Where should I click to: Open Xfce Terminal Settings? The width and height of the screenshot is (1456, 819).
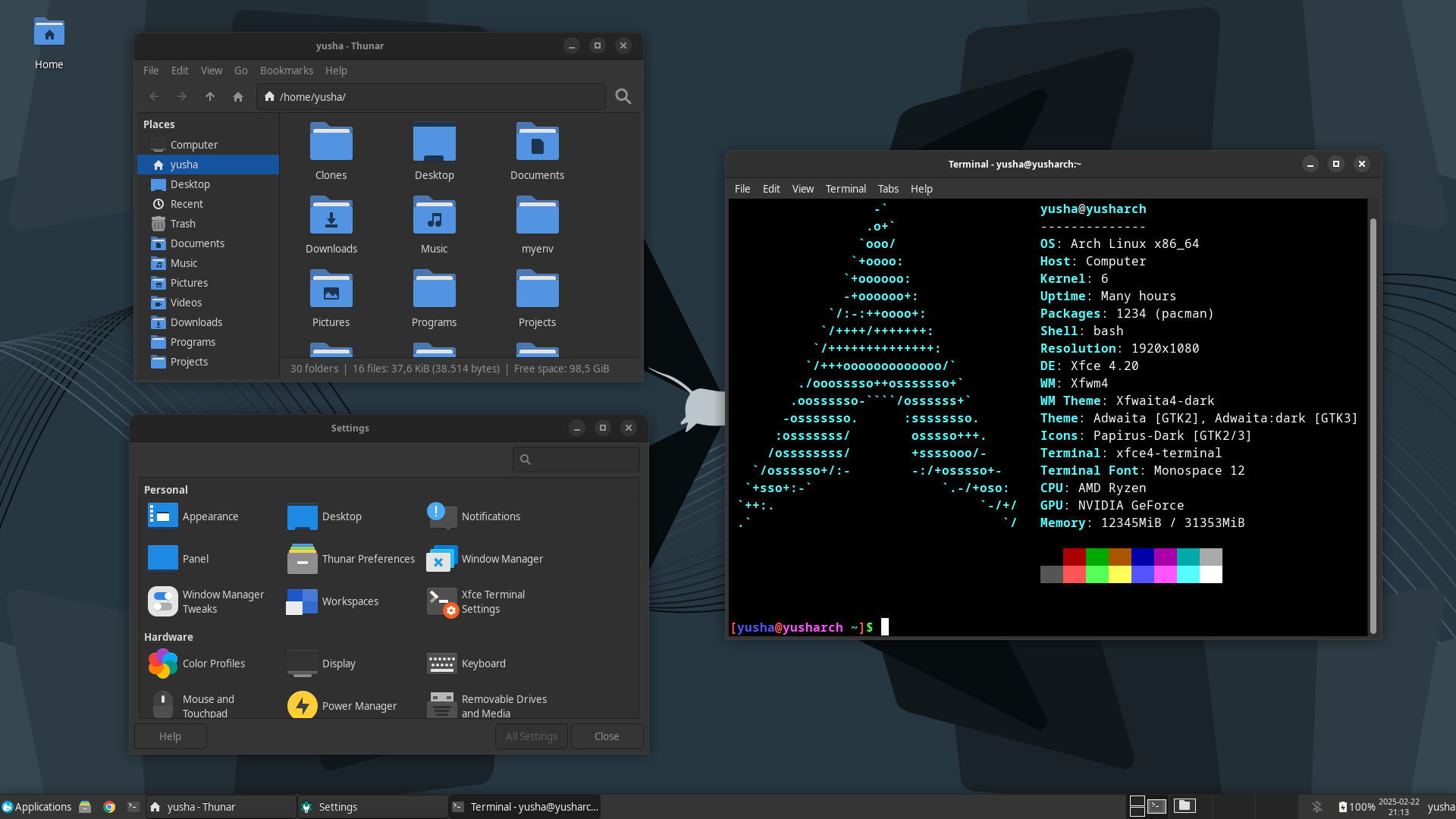(476, 601)
